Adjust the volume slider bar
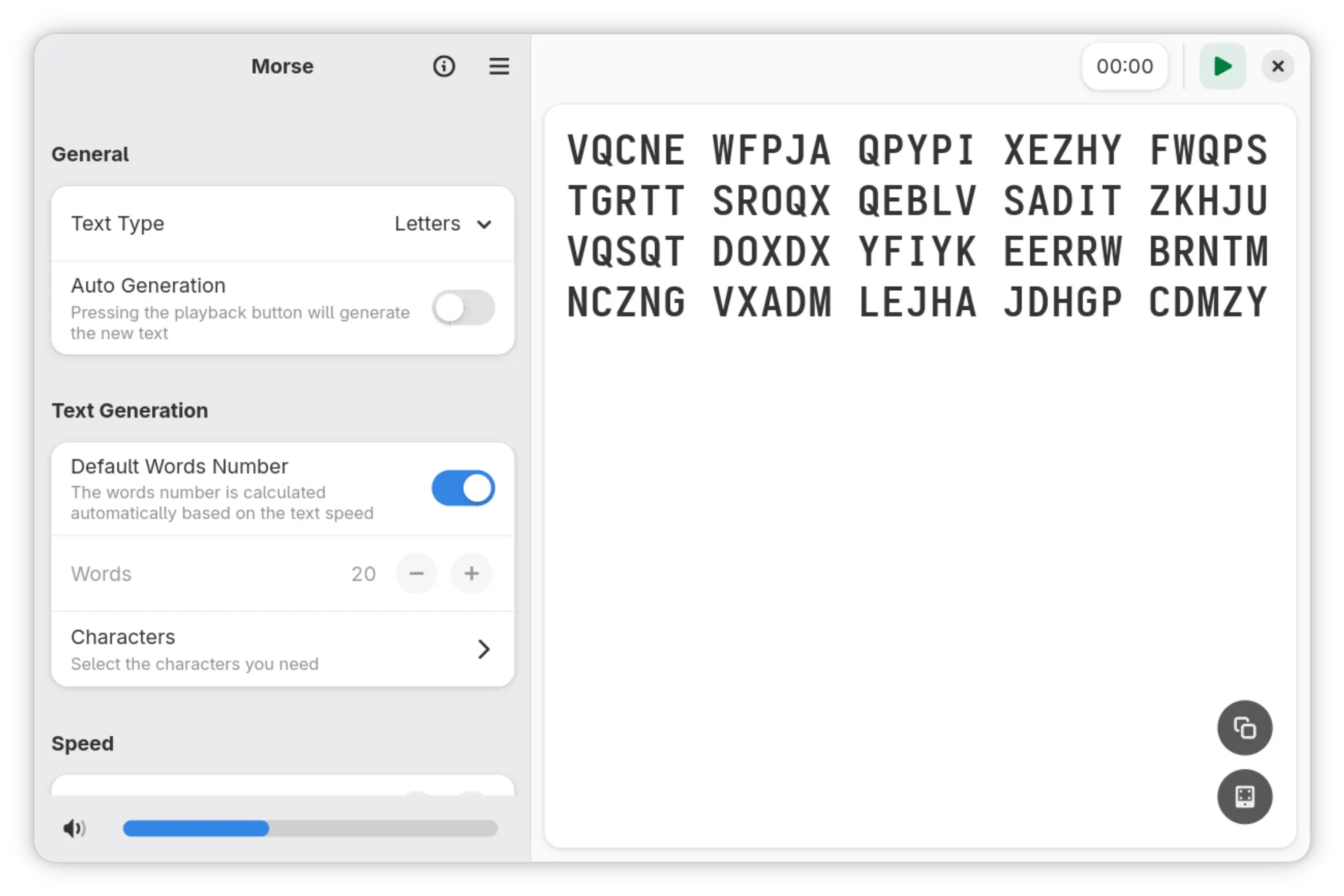1344x896 pixels. [310, 828]
